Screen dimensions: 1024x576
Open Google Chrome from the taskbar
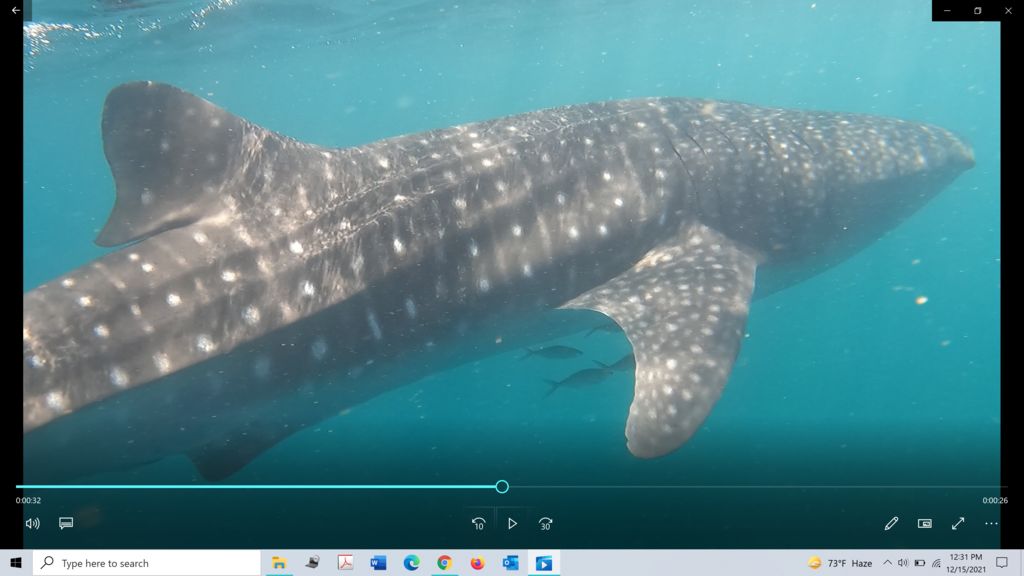[x=444, y=563]
